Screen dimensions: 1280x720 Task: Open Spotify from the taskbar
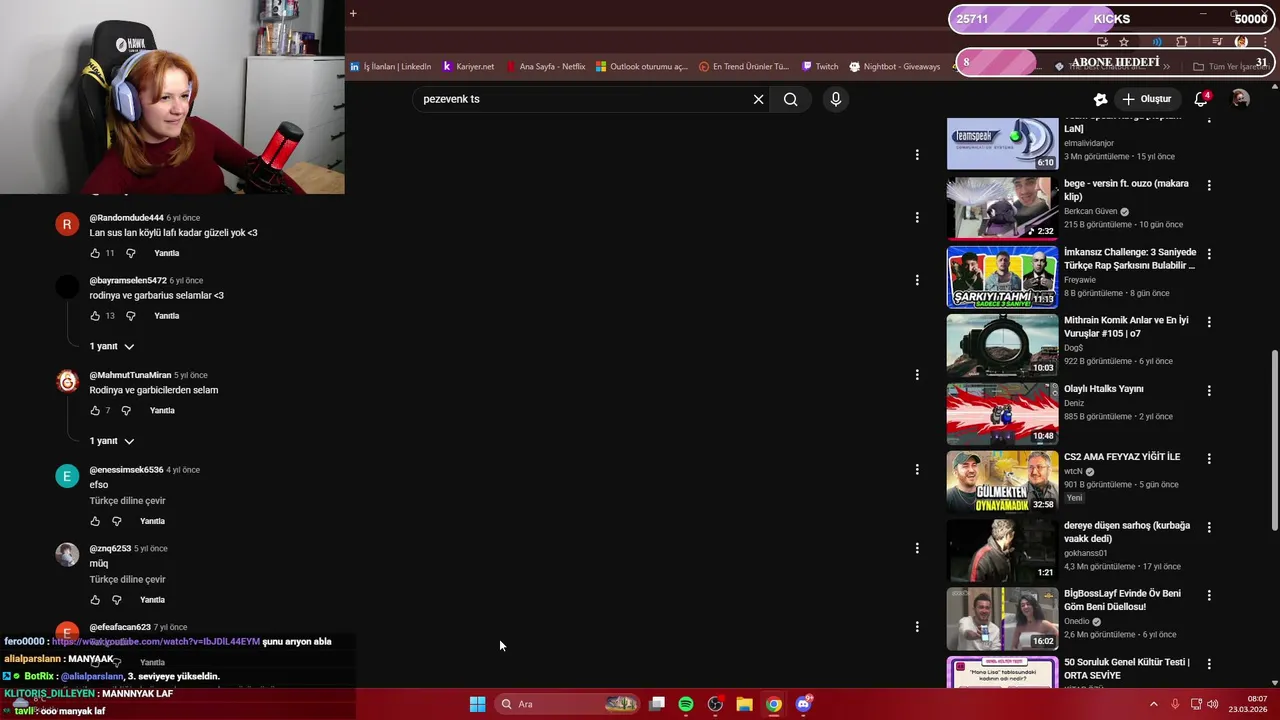686,704
